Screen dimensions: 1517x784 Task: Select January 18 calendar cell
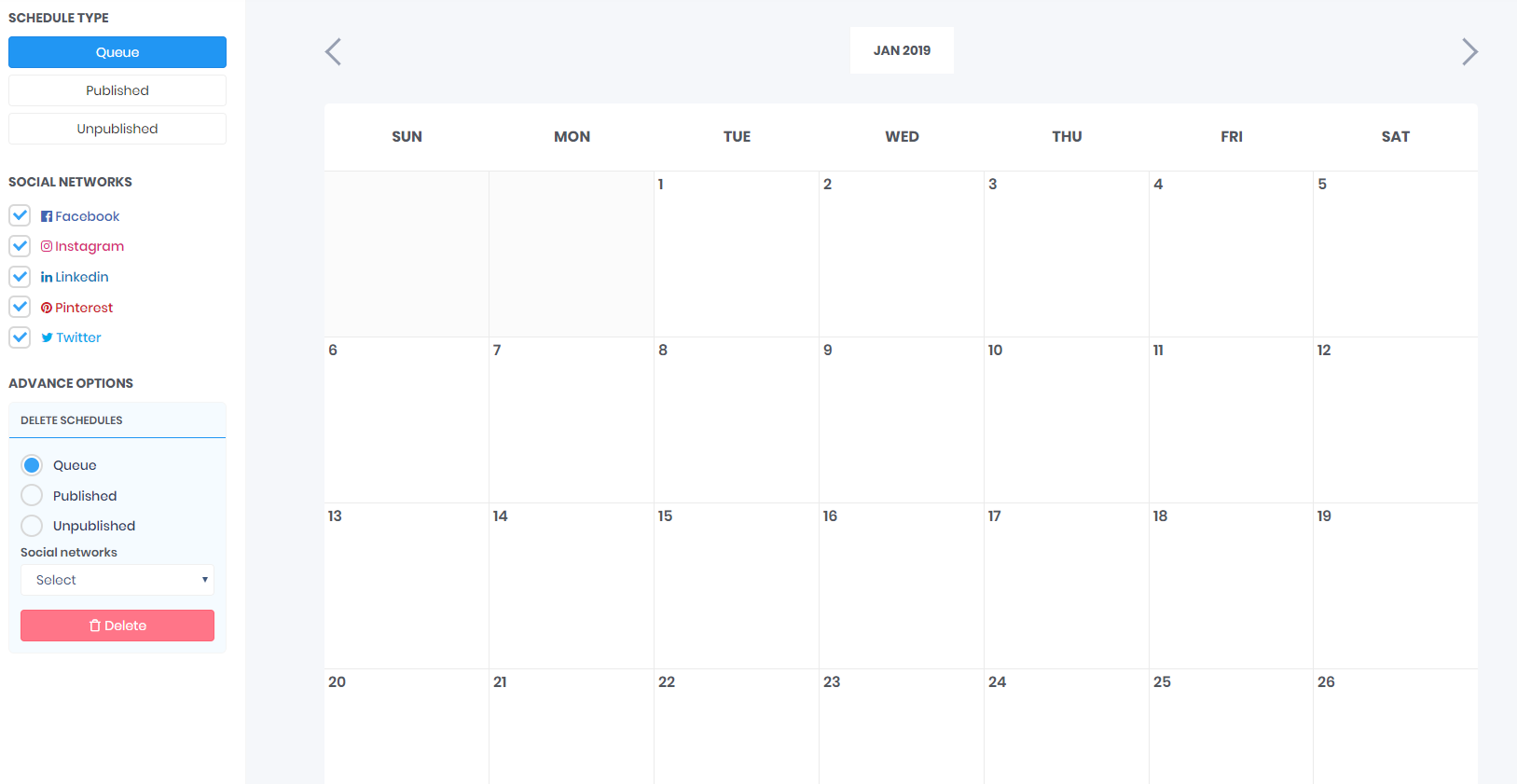1231,586
